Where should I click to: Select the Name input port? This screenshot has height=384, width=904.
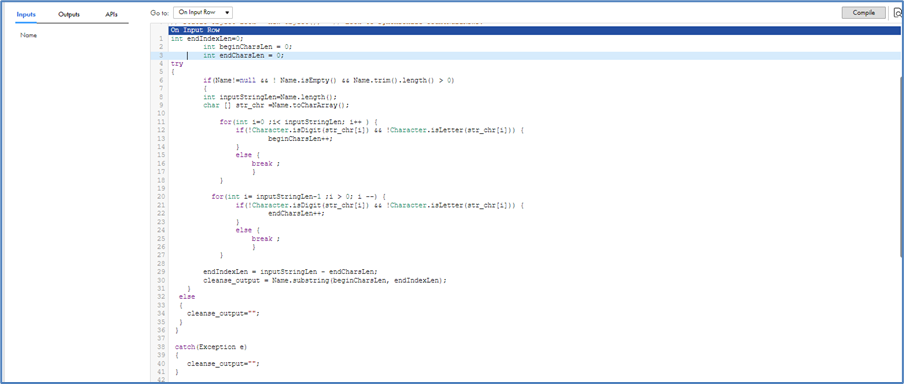tap(28, 35)
